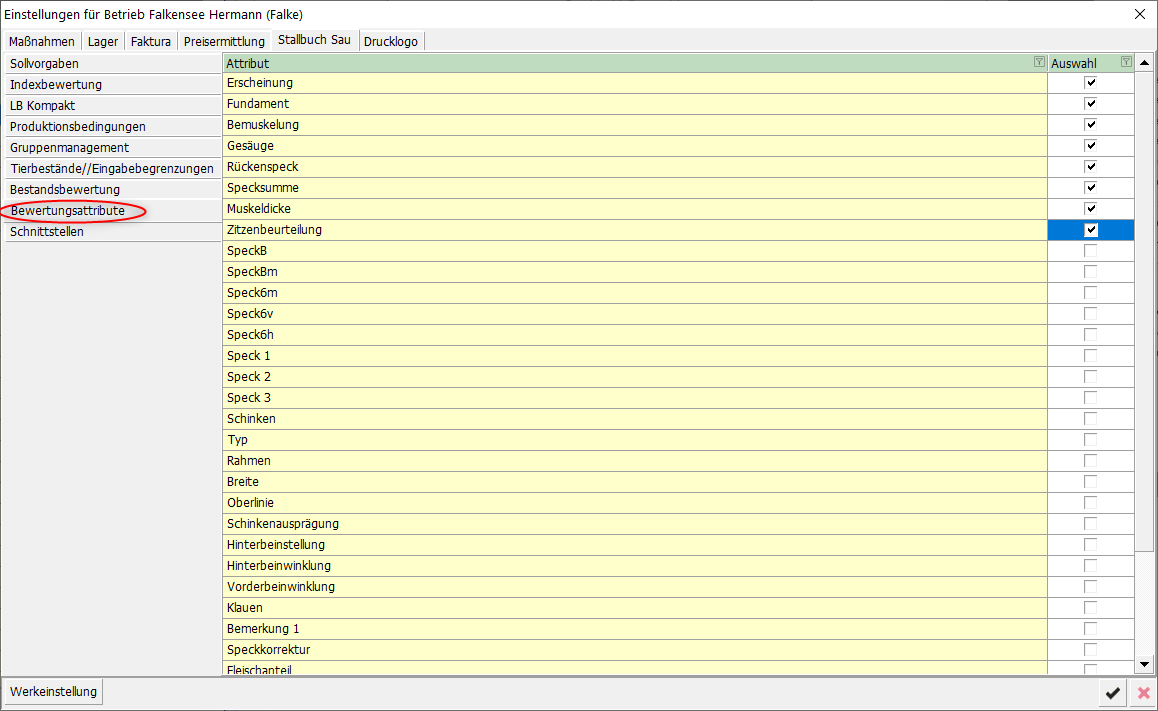
Task: Click the Werkeinstellung button
Action: click(54, 692)
